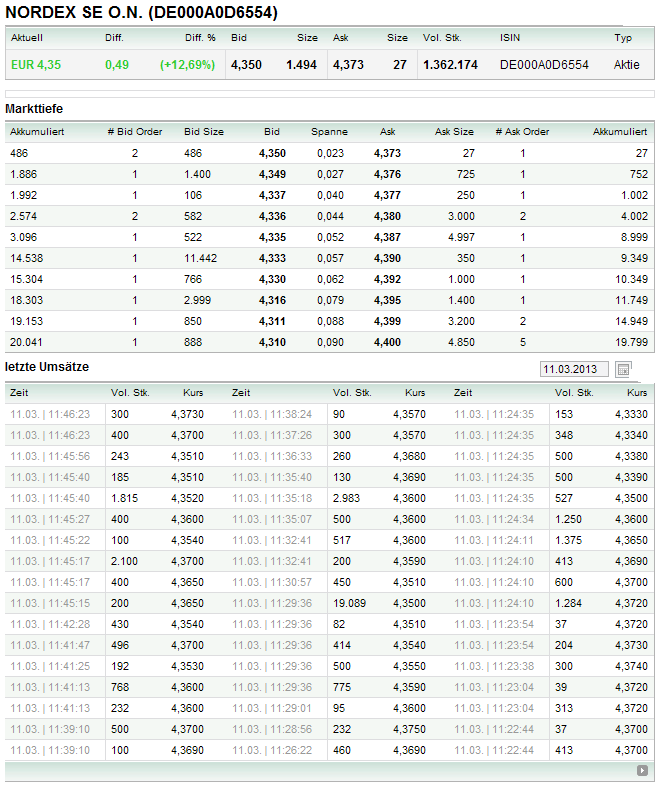Click the 'Ask Size' column header in Markttiefe
The height and width of the screenshot is (808, 656).
454,132
